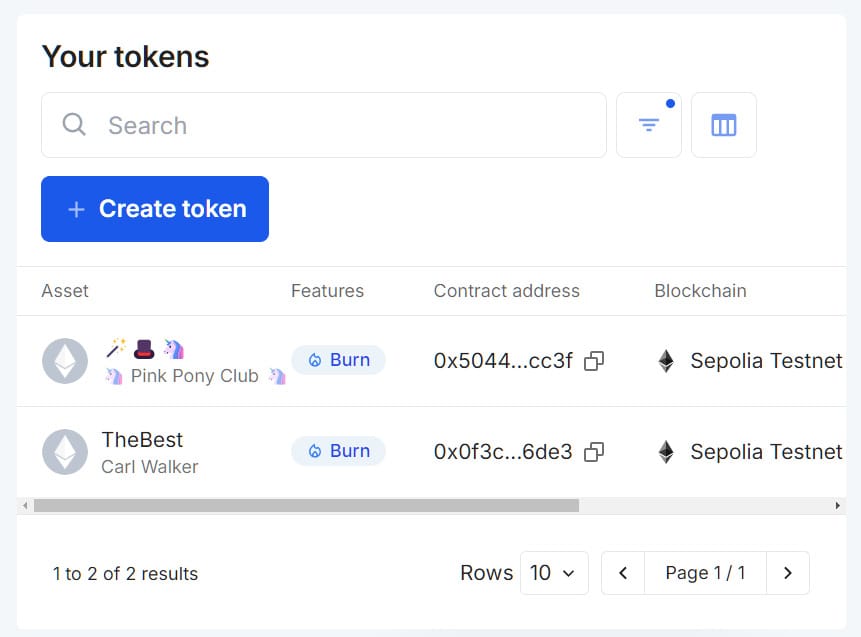
Task: Click the Burn badge on TheBest row
Action: [x=338, y=452]
